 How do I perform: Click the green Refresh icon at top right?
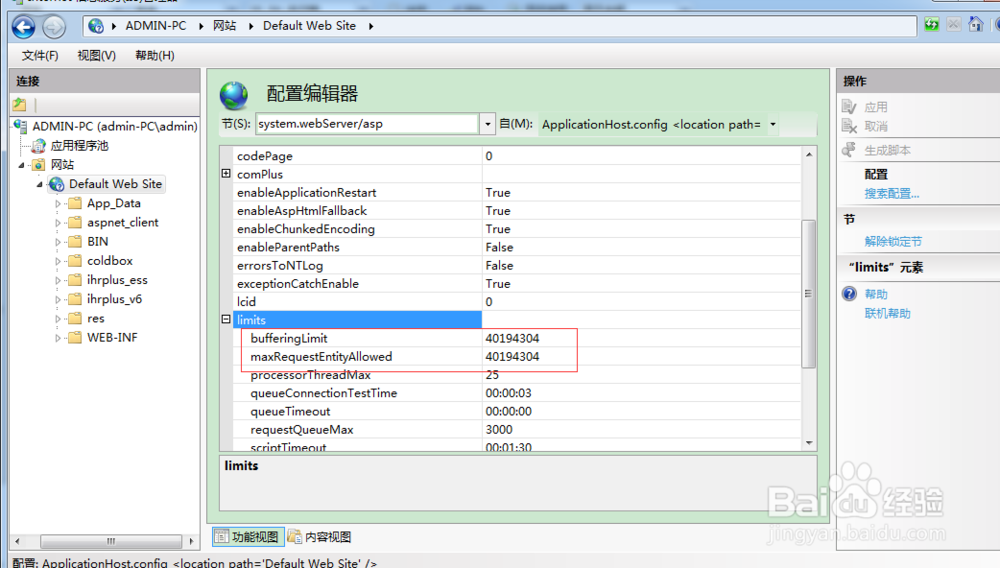[932, 25]
